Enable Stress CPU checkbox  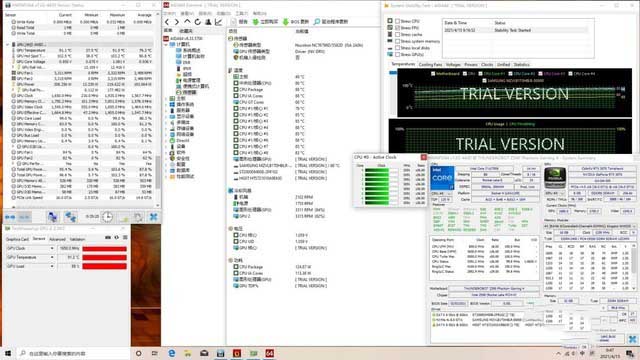click(x=397, y=21)
